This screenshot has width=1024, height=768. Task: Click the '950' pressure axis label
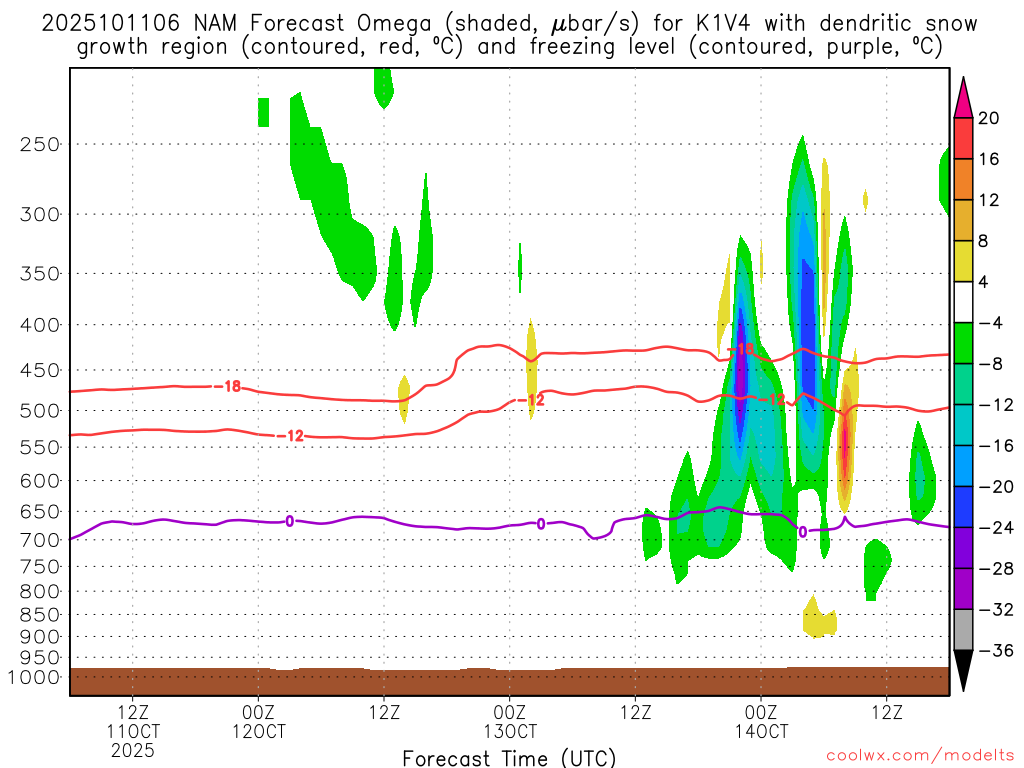(40, 658)
